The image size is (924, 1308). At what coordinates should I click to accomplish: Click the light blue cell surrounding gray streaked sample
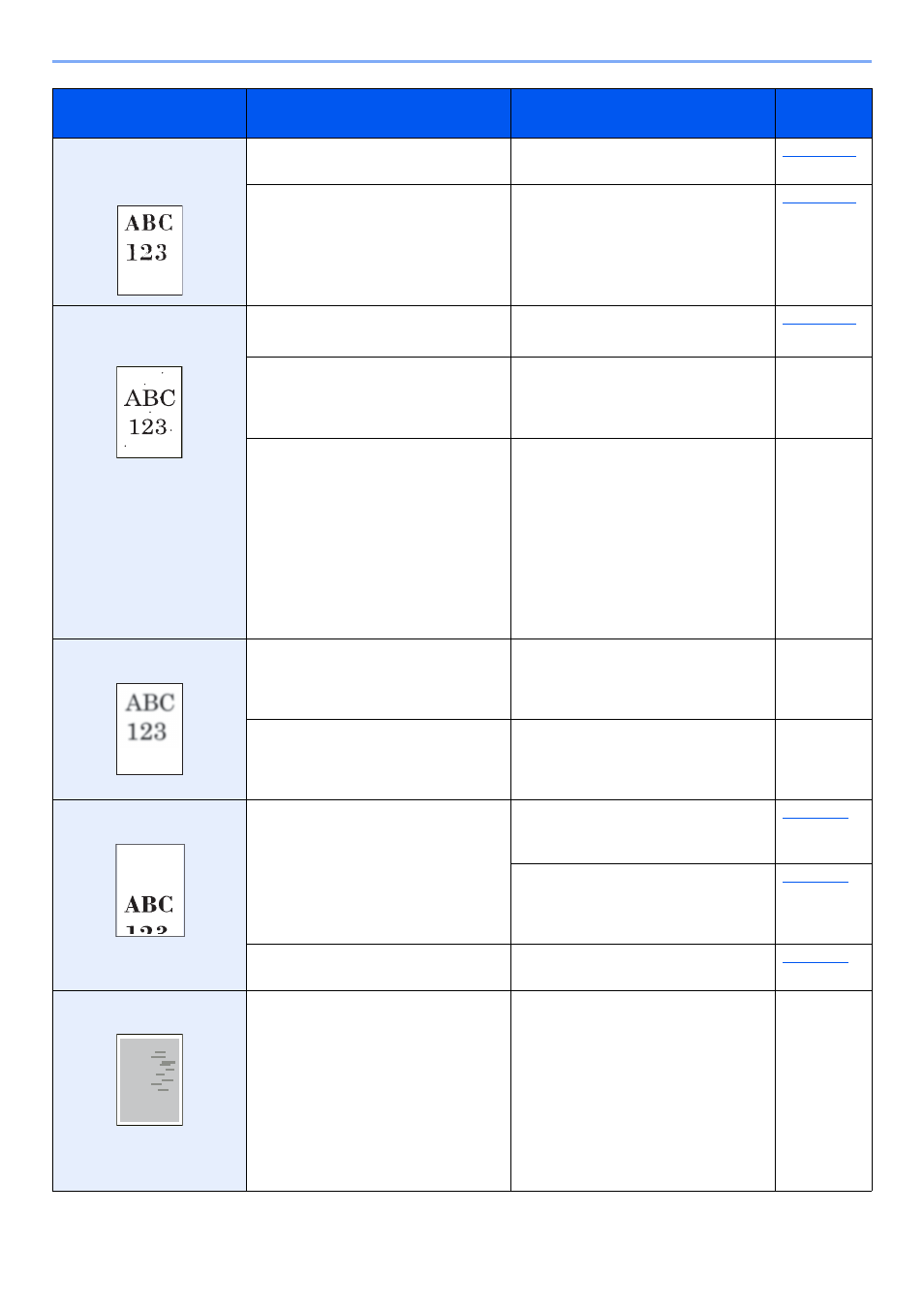coord(149,1091)
